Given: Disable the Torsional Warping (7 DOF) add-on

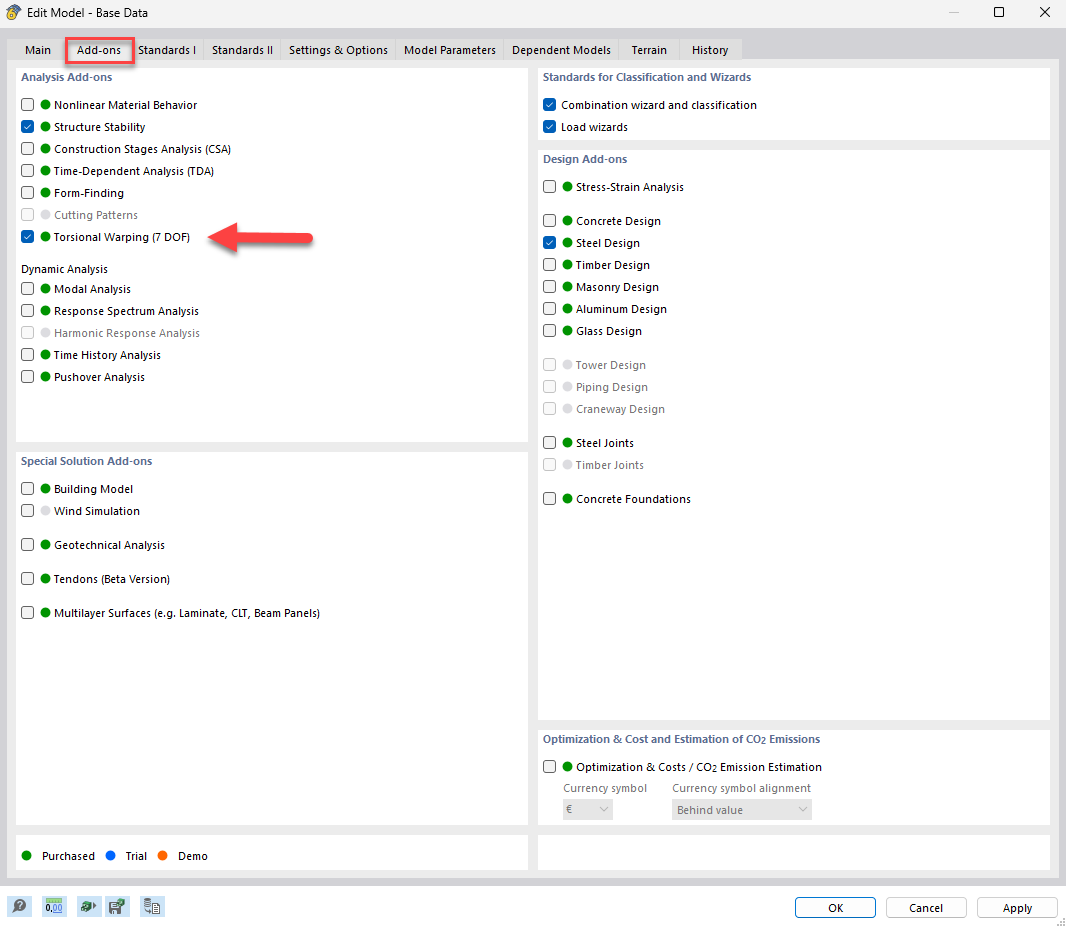Looking at the screenshot, I should pos(27,237).
